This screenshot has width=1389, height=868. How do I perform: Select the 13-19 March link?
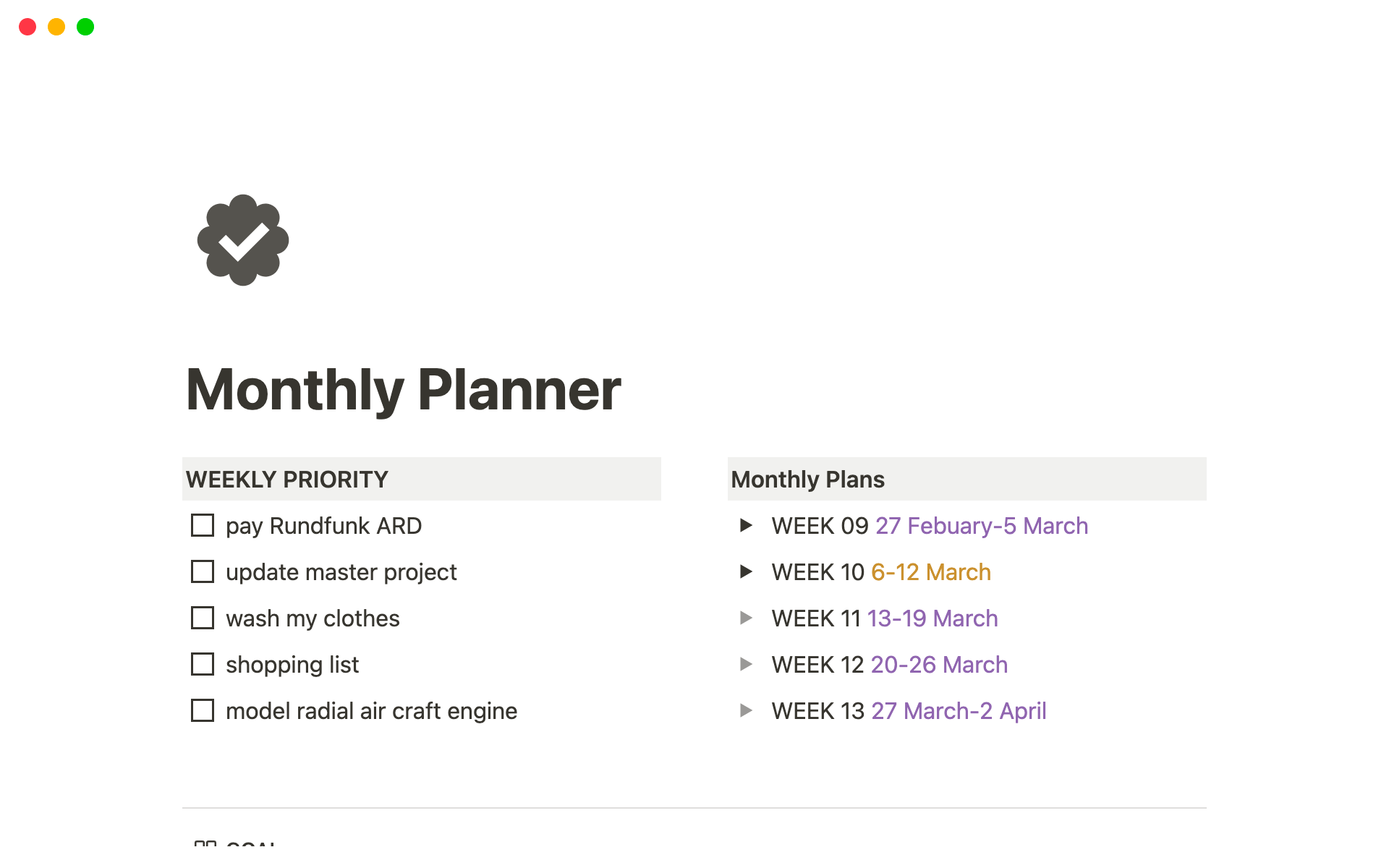pyautogui.click(x=932, y=618)
